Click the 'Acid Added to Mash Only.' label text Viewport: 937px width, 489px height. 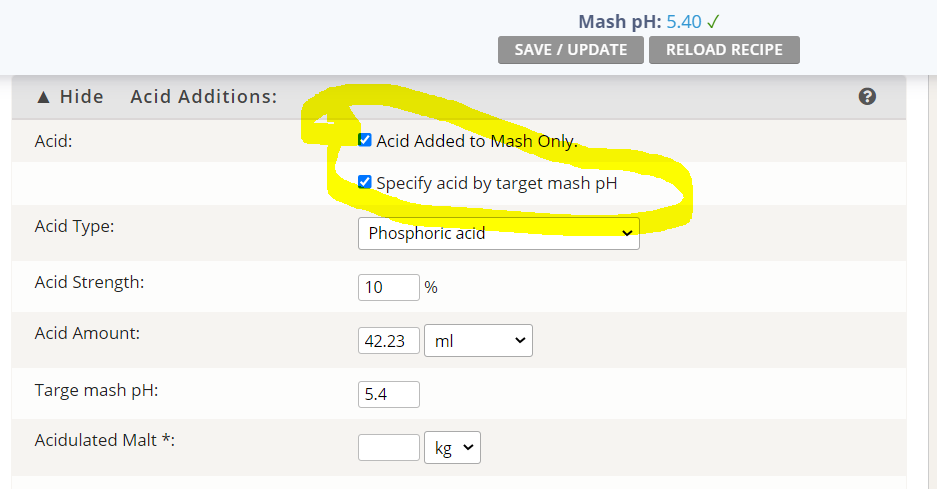pyautogui.click(x=477, y=141)
